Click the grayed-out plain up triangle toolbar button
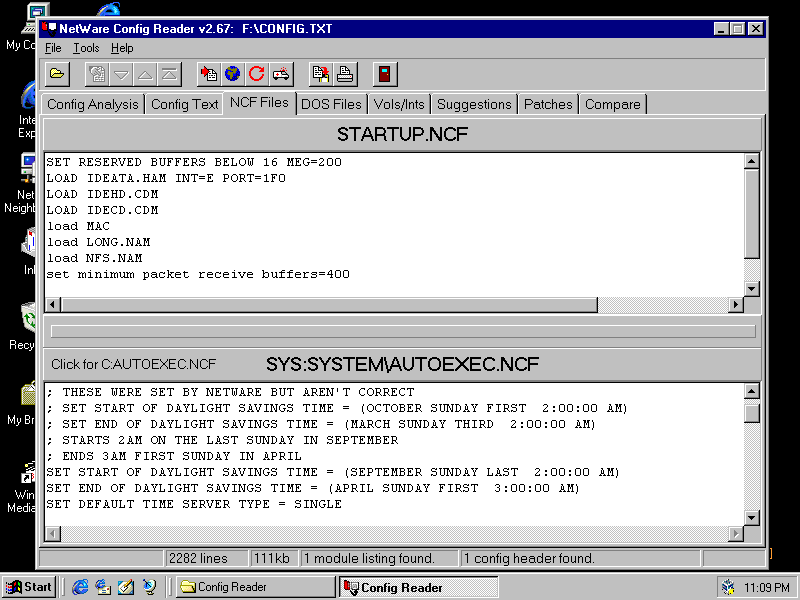Viewport: 800px width, 600px height. coord(145,74)
